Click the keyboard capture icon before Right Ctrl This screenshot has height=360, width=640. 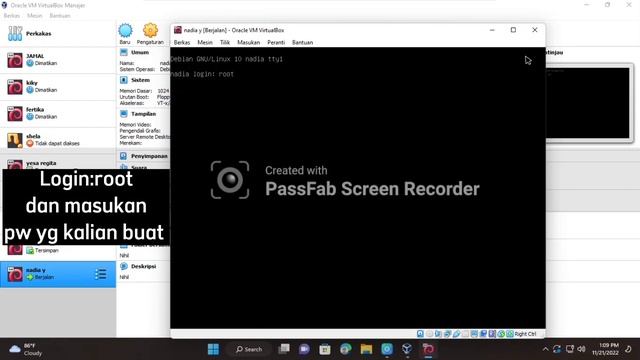coord(510,334)
